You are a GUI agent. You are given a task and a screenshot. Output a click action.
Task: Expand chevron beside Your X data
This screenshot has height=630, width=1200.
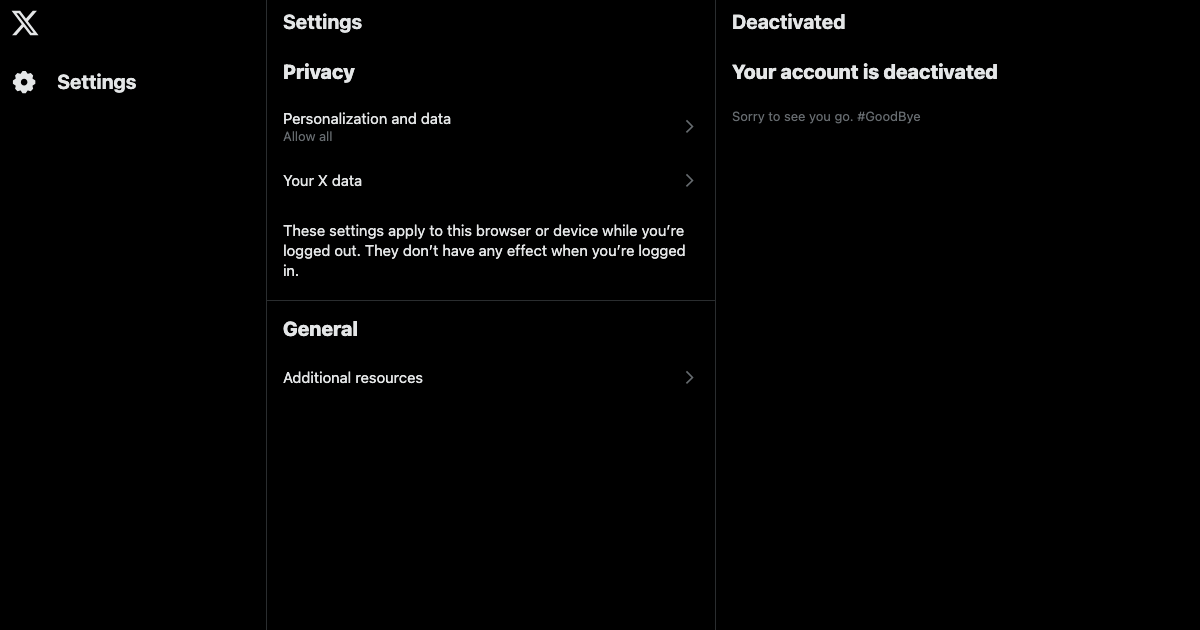689,181
